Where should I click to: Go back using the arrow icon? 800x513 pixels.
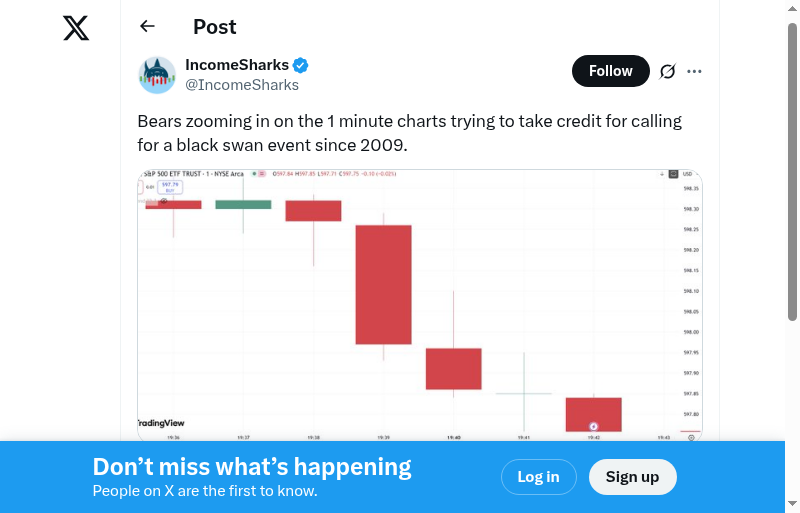pyautogui.click(x=148, y=27)
